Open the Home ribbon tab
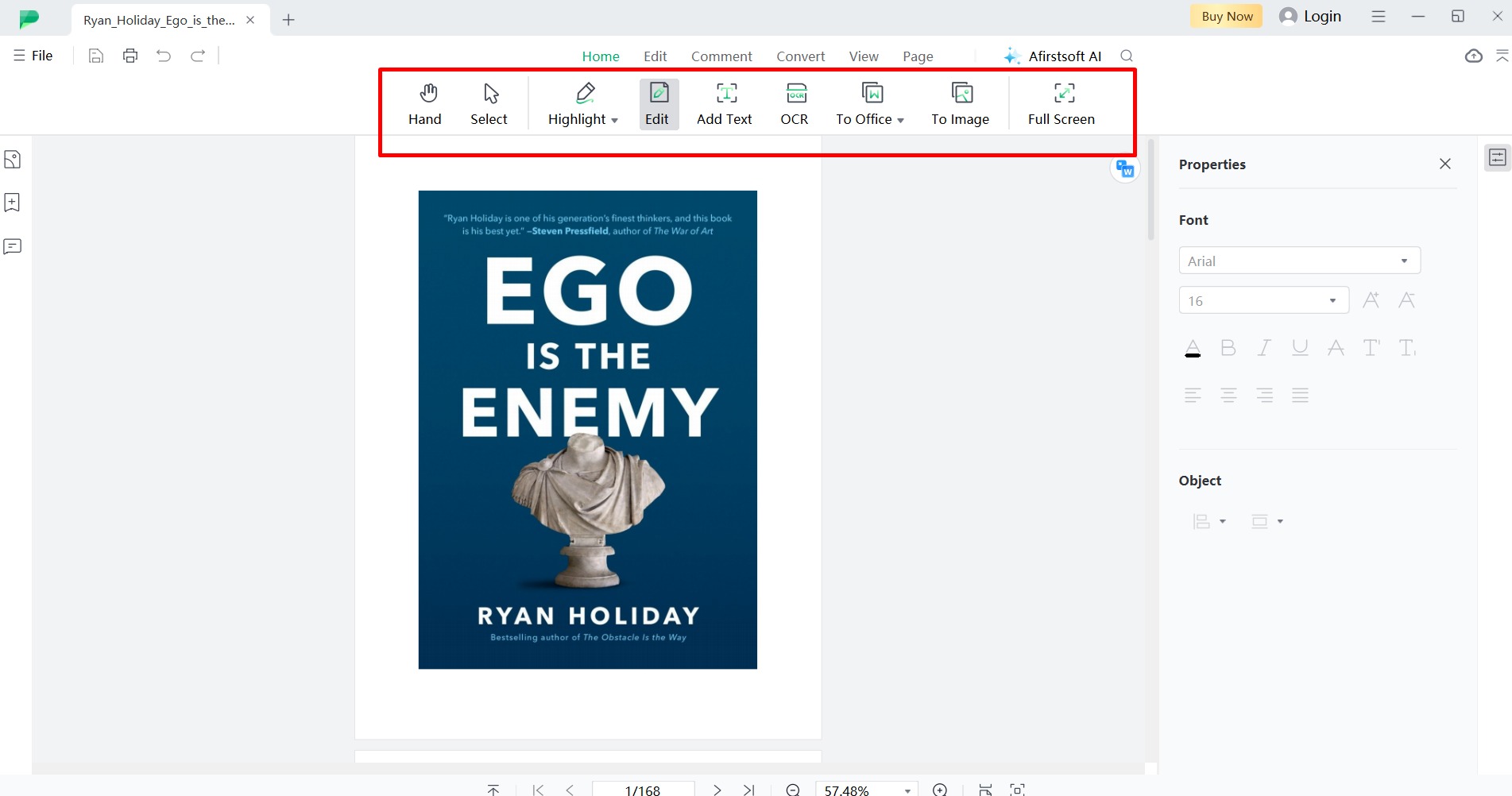This screenshot has height=796, width=1512. (x=601, y=56)
